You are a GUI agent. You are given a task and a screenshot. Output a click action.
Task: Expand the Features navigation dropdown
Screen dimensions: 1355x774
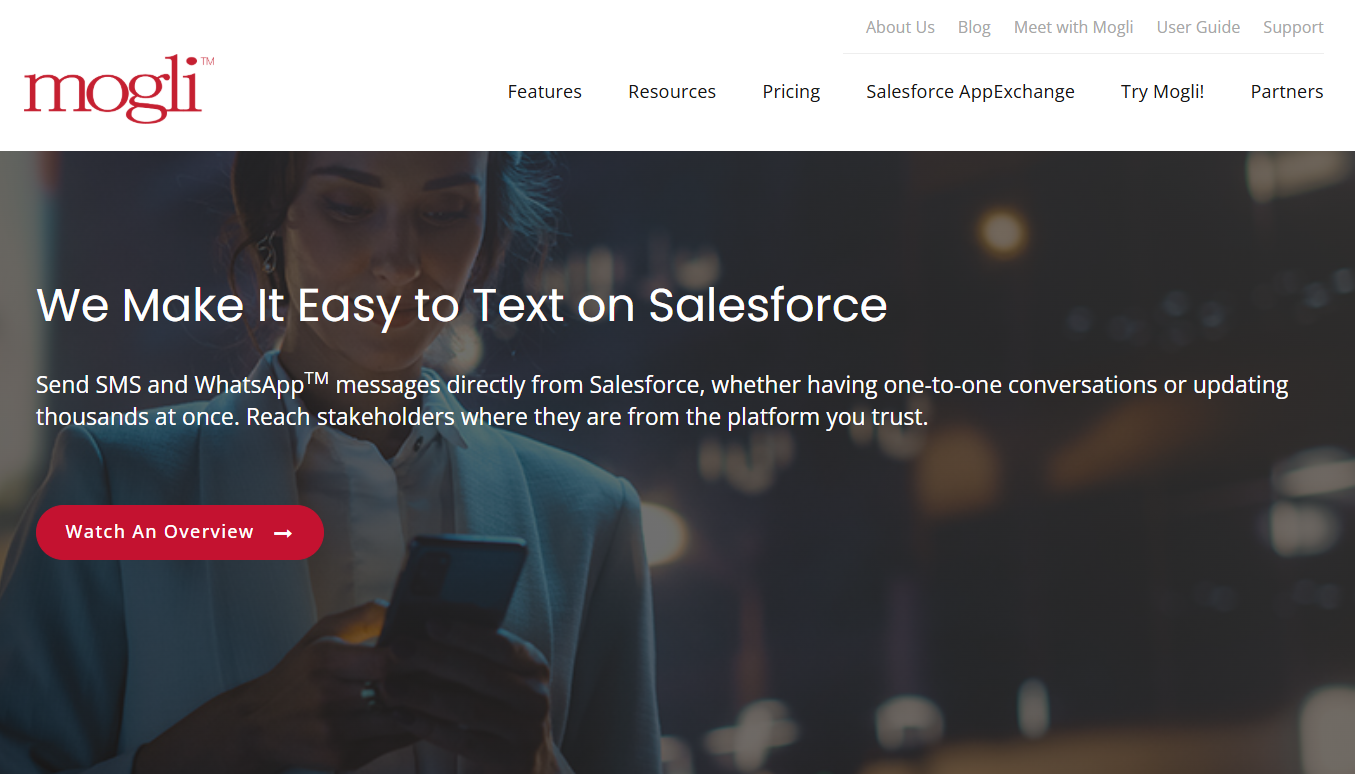pyautogui.click(x=544, y=91)
